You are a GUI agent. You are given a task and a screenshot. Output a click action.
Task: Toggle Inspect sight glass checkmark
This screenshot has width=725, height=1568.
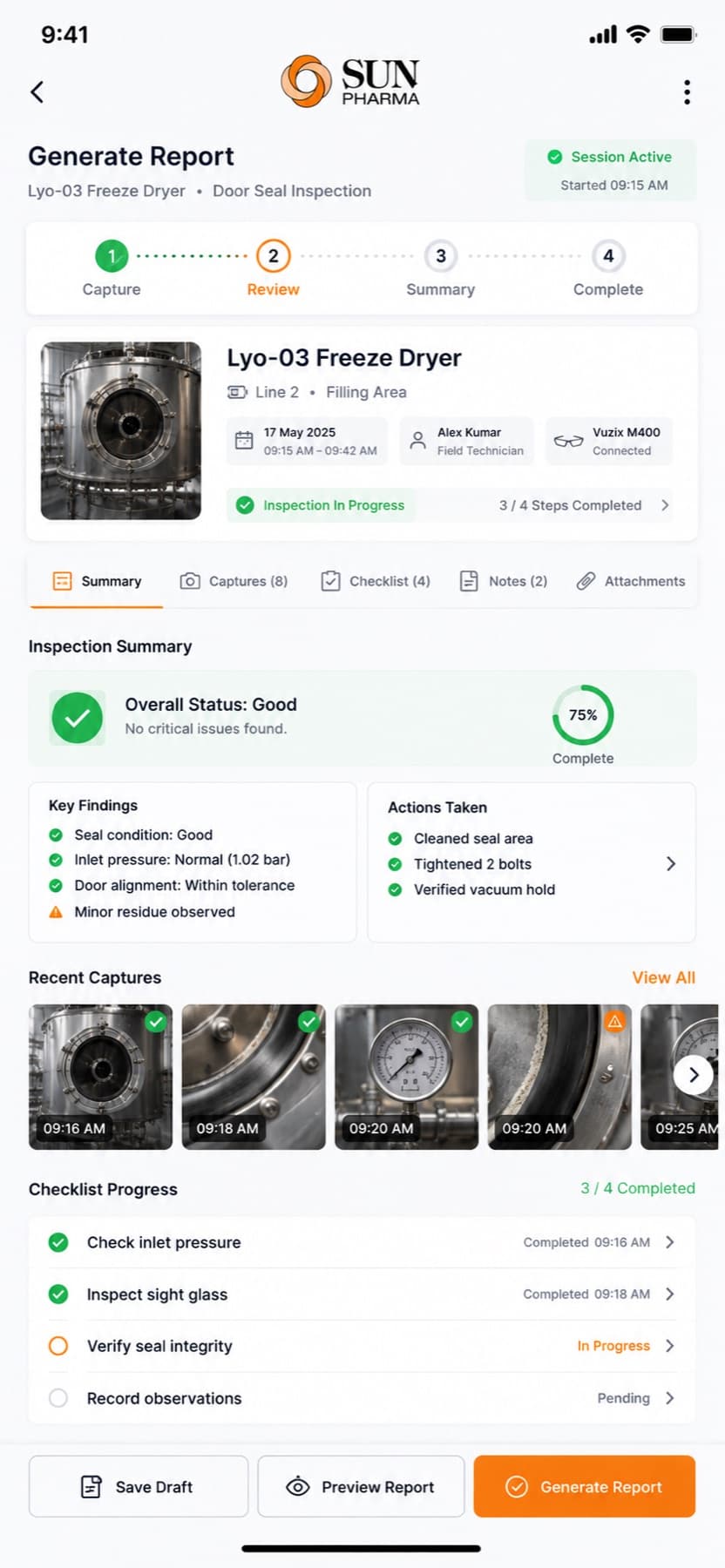(58, 1294)
